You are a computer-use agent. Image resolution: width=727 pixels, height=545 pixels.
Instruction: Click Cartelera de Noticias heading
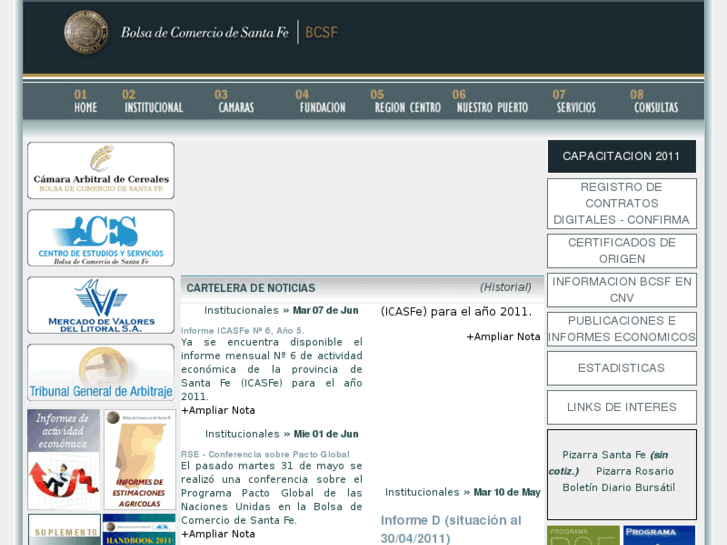(251, 288)
